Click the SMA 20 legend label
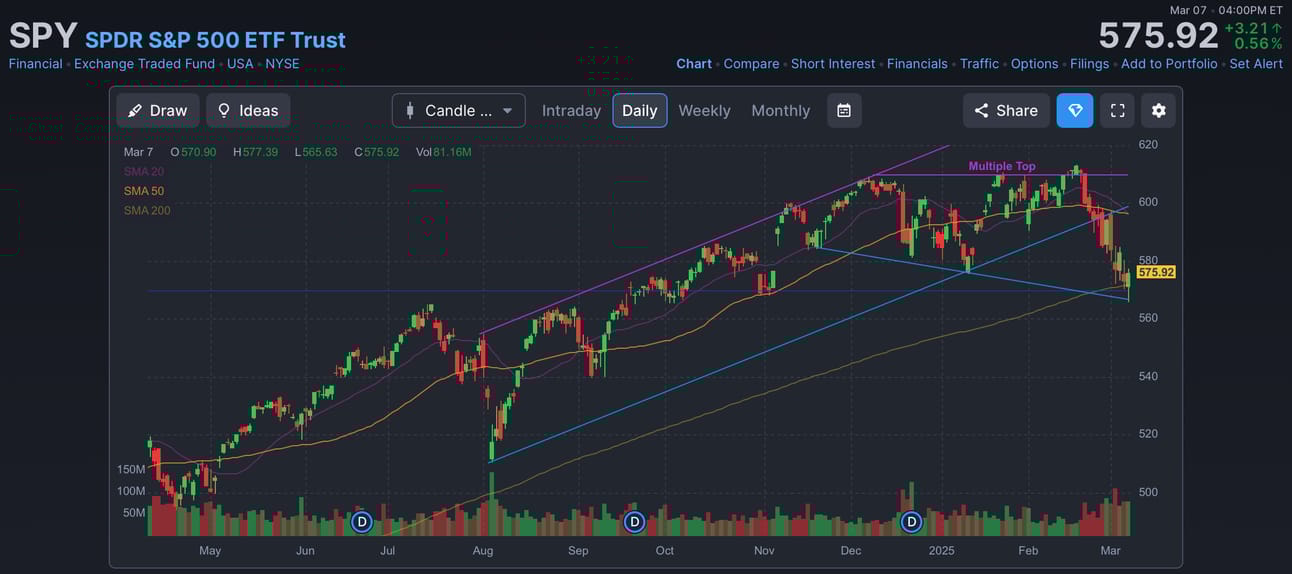1292x574 pixels. click(144, 172)
